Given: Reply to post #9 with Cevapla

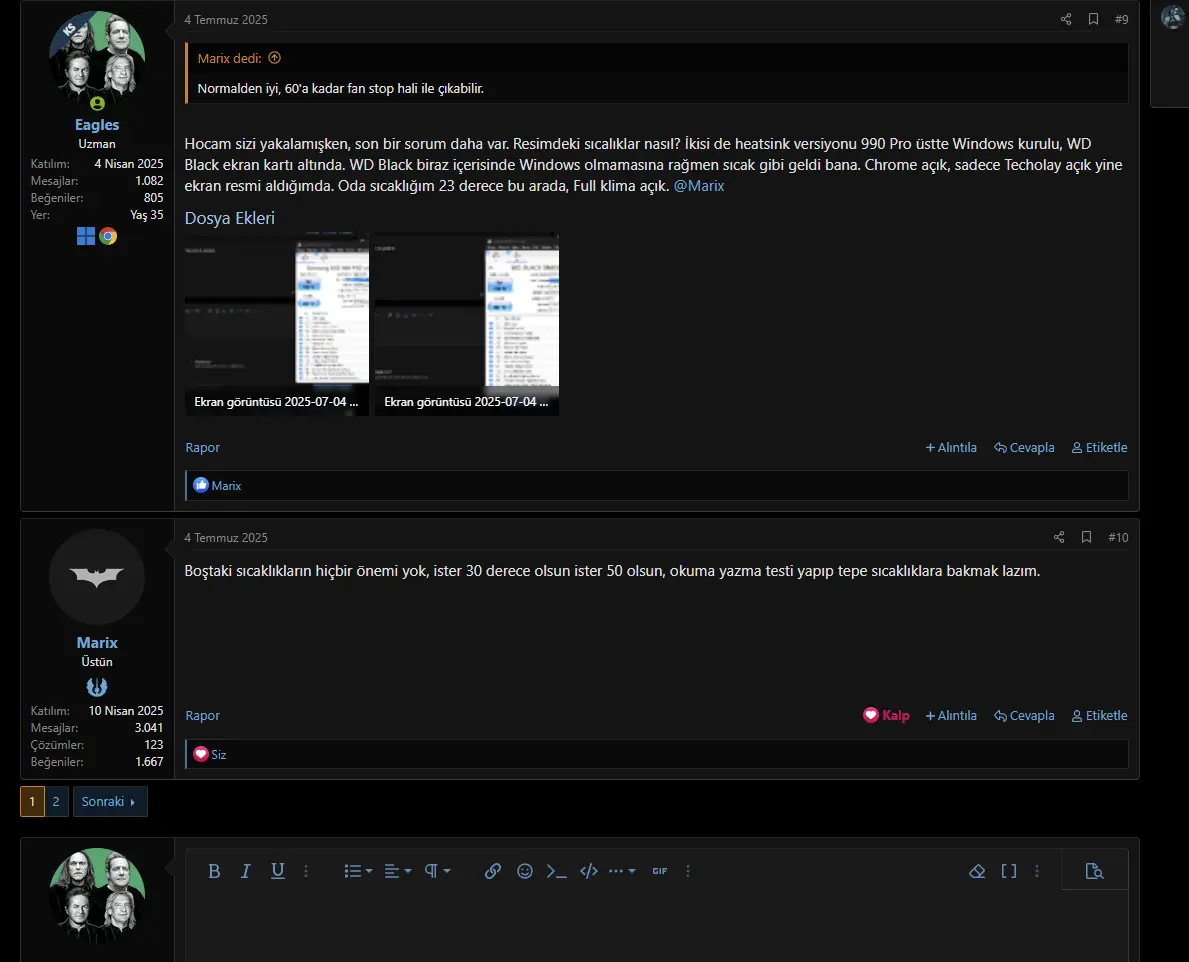Looking at the screenshot, I should [x=1024, y=447].
